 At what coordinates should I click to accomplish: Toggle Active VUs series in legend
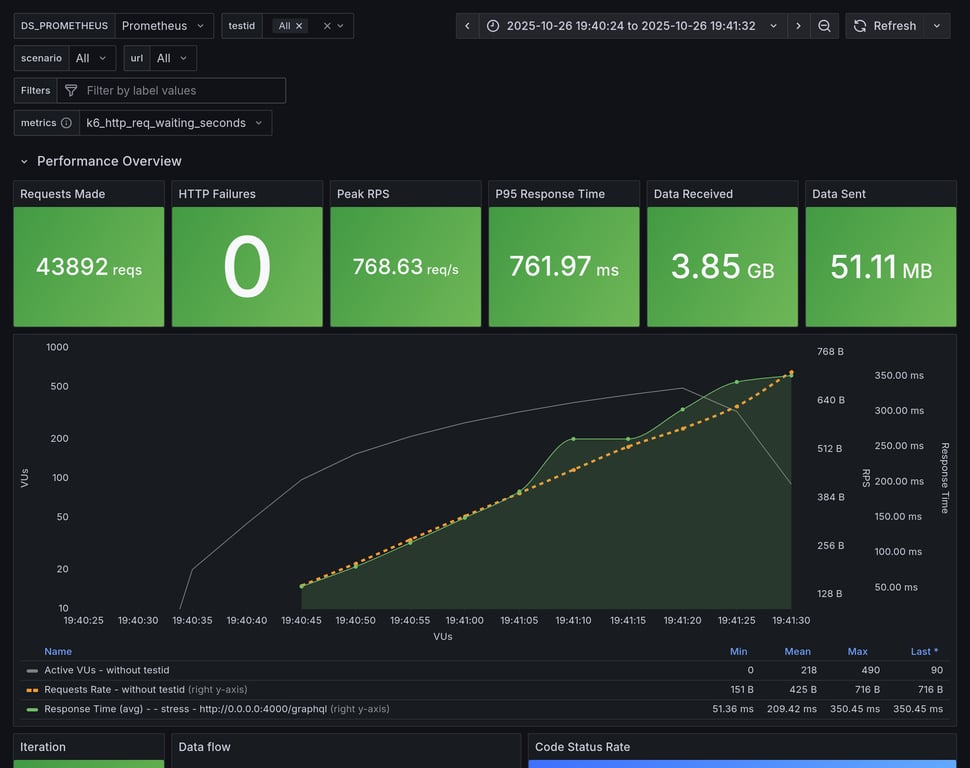pyautogui.click(x=107, y=671)
